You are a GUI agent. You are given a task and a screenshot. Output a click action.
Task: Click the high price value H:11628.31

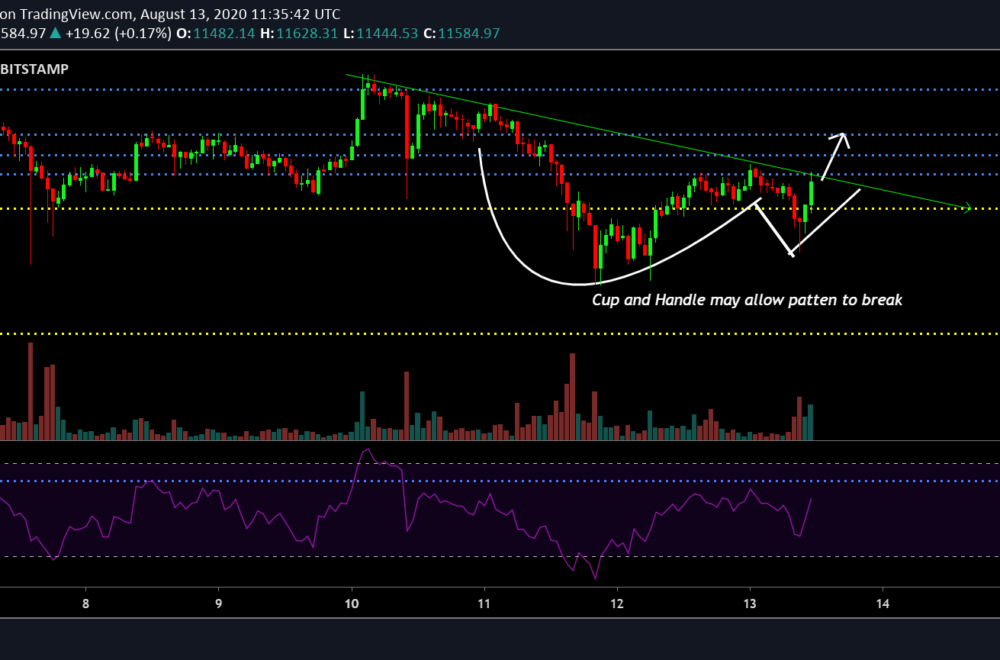click(x=298, y=33)
